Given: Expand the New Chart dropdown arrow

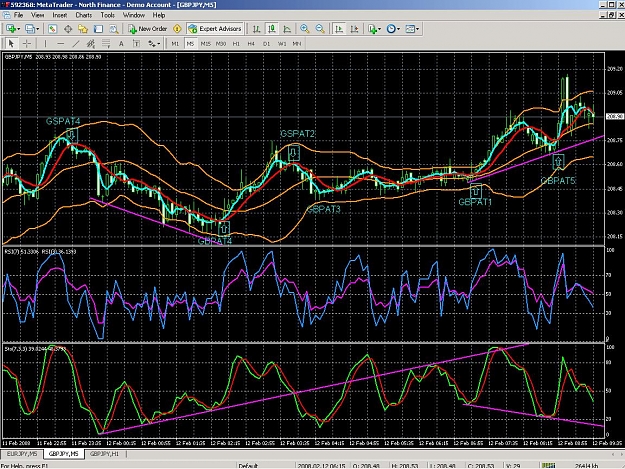Looking at the screenshot, I should [x=18, y=29].
